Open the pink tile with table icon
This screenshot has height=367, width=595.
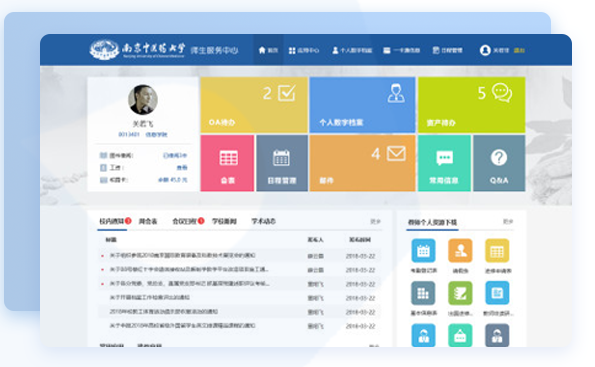227,163
